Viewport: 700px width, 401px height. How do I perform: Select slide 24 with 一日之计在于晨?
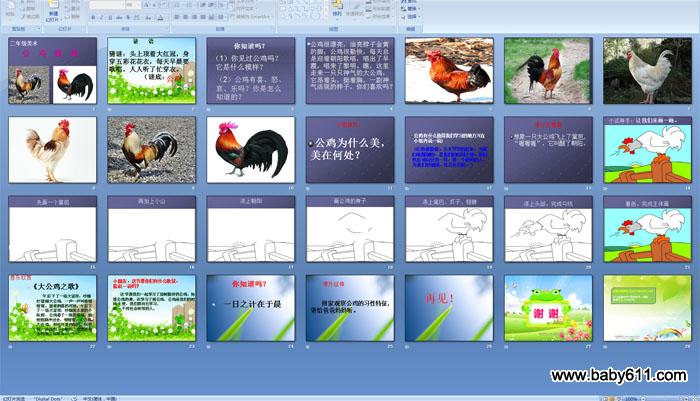pos(250,308)
